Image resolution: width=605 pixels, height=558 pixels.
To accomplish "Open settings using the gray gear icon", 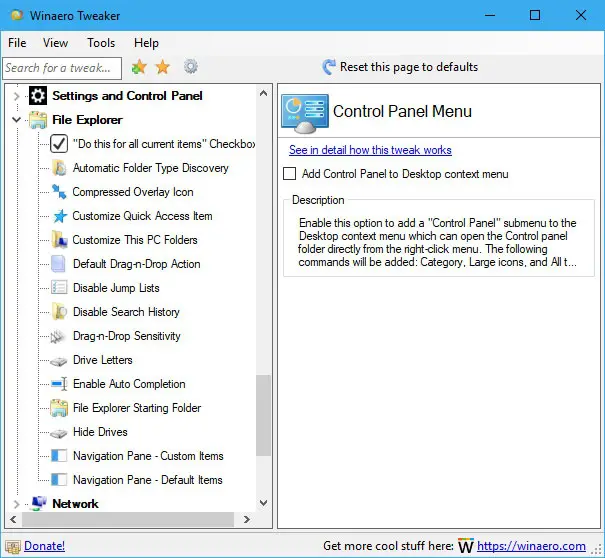I will [x=191, y=66].
